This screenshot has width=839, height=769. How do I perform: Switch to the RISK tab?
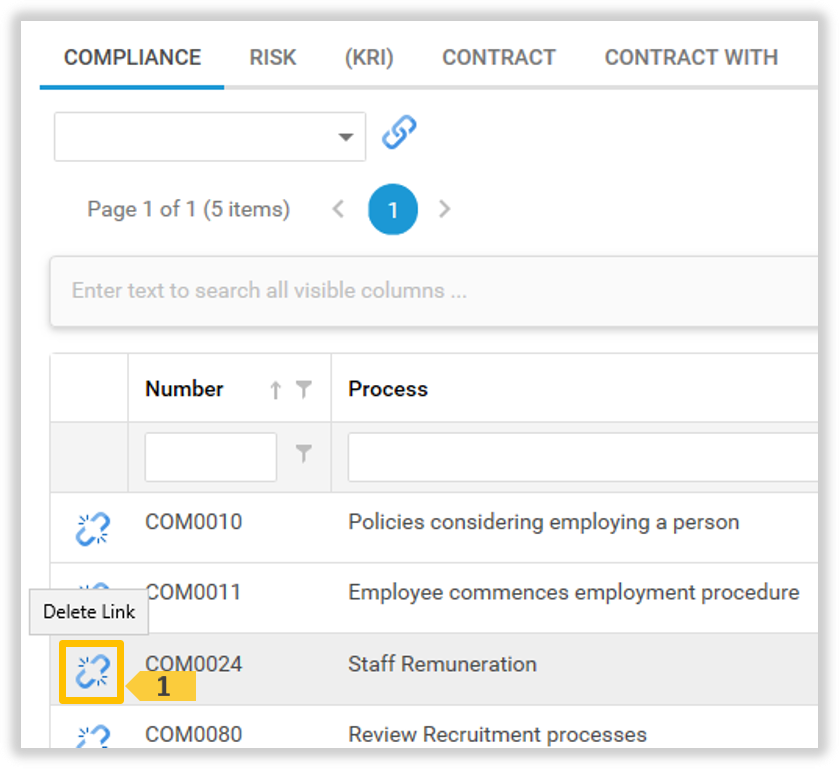point(273,58)
